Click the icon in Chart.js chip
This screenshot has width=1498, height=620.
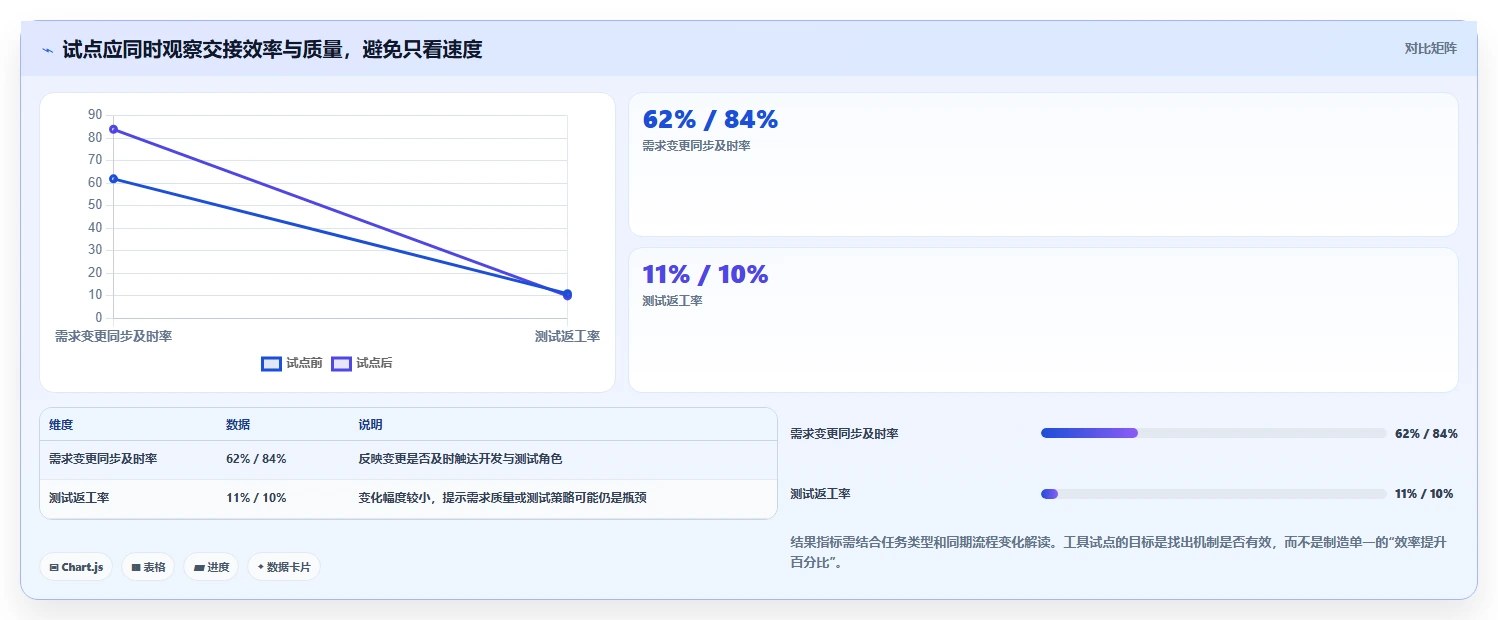(54, 567)
